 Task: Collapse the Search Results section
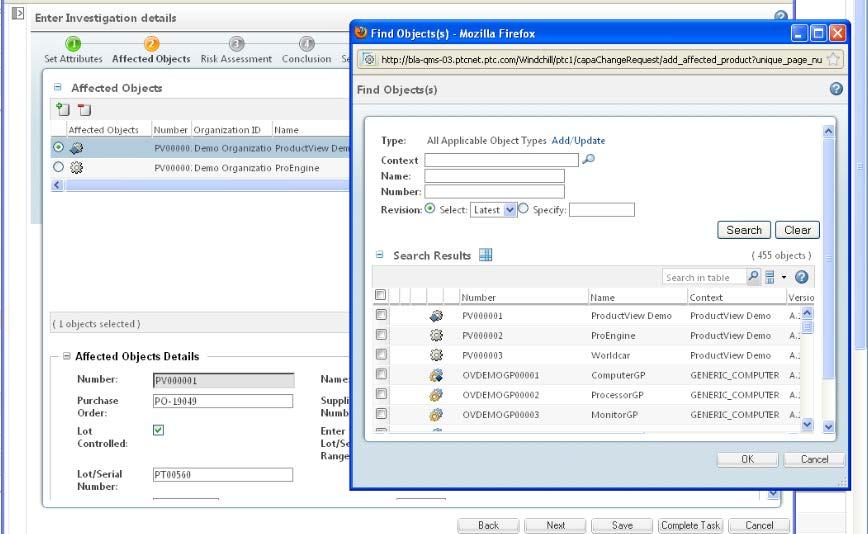pyautogui.click(x=380, y=255)
